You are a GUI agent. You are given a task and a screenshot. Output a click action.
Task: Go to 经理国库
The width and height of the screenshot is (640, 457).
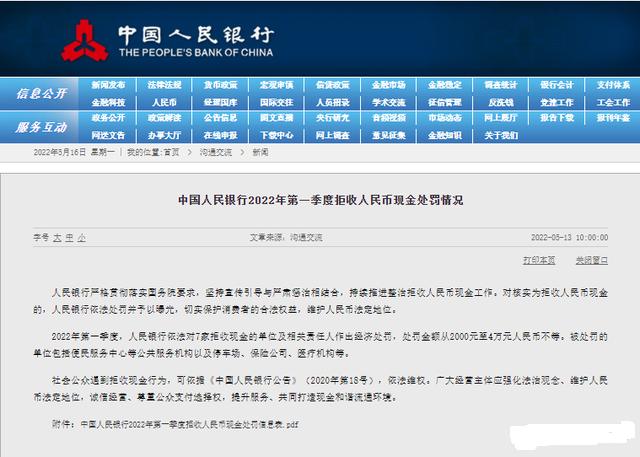click(221, 102)
